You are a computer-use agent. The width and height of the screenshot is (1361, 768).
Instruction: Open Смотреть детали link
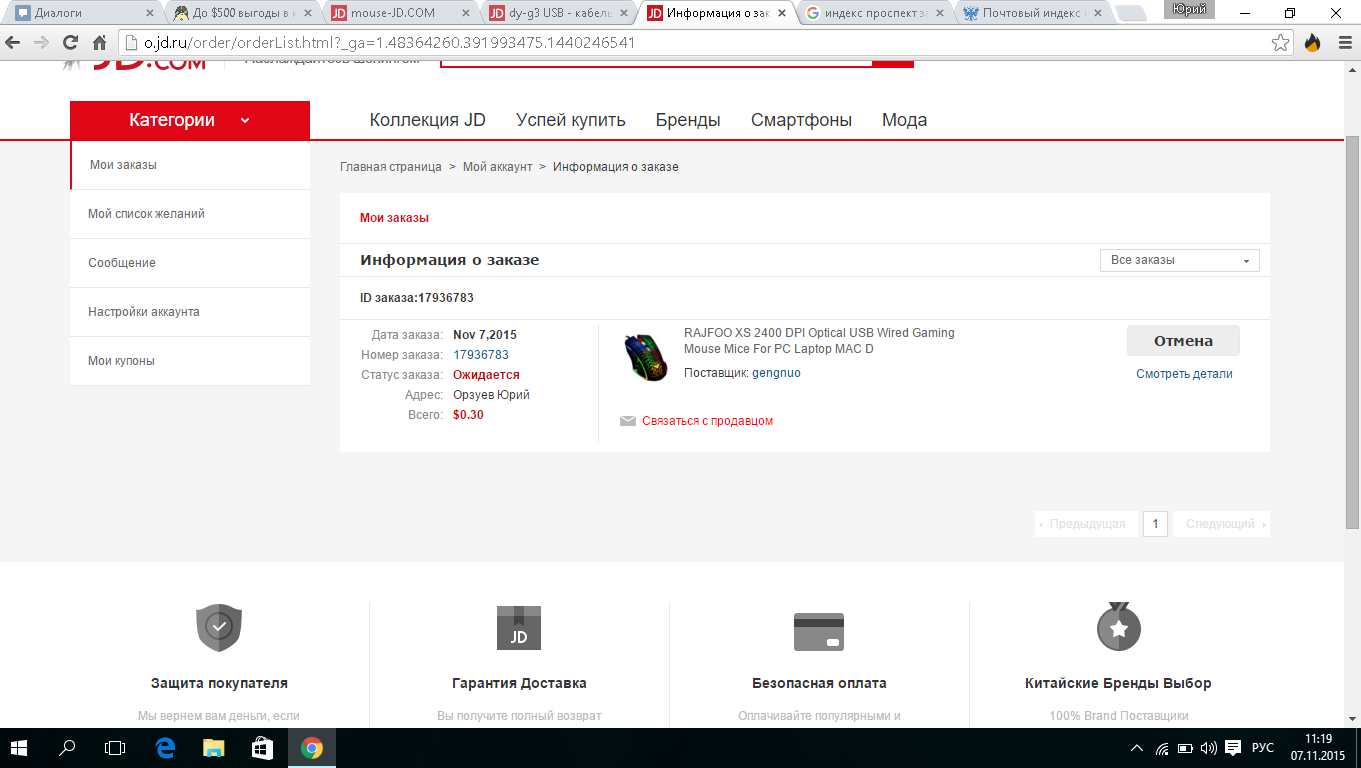pyautogui.click(x=1184, y=374)
